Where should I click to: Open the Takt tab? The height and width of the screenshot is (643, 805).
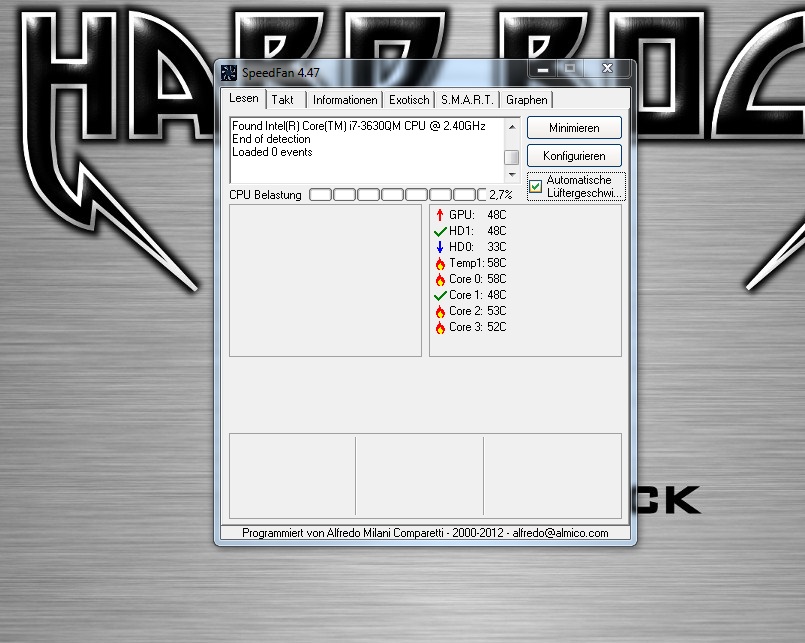[283, 100]
